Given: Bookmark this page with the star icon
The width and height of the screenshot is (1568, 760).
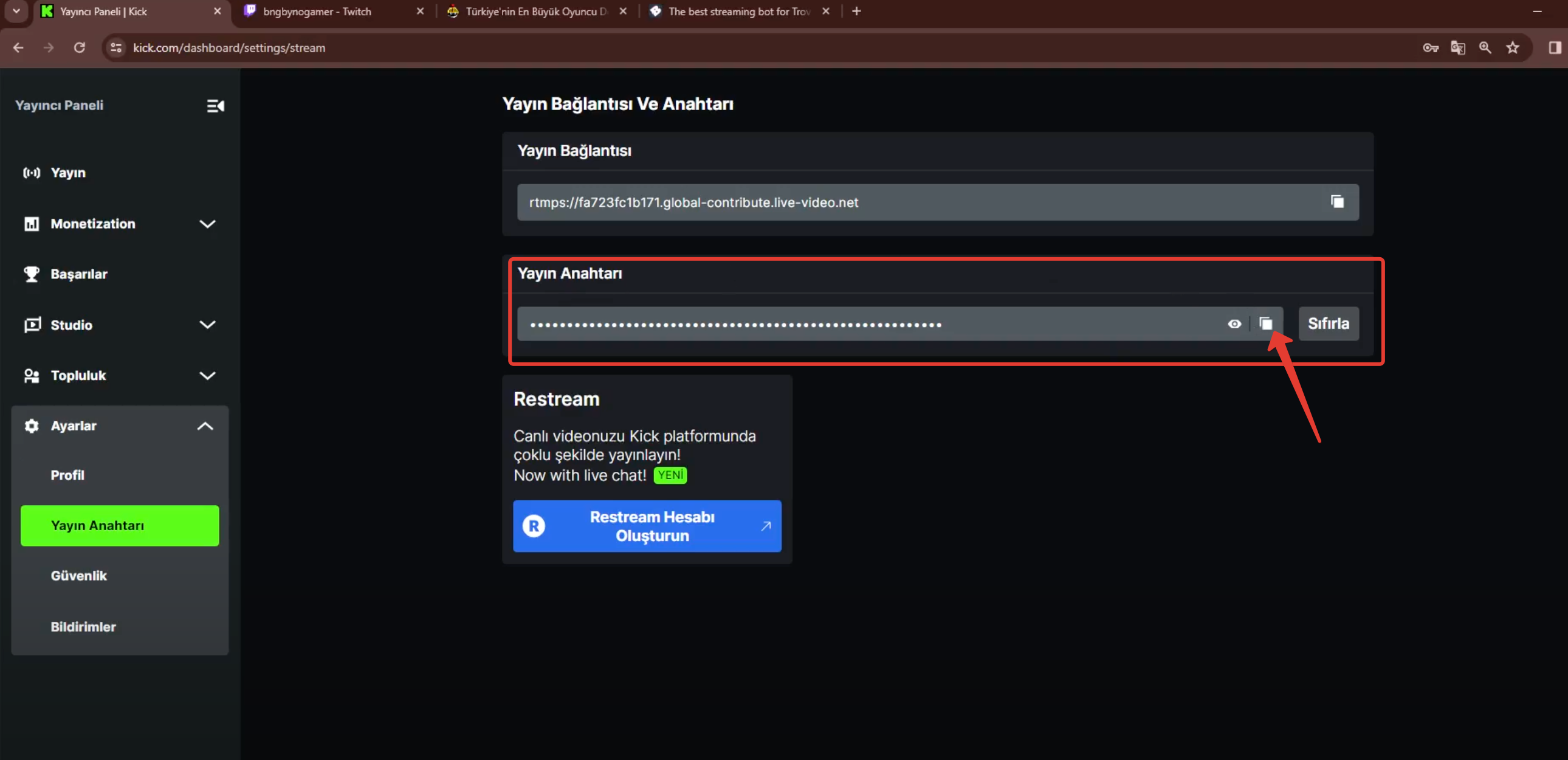Looking at the screenshot, I should [1513, 47].
